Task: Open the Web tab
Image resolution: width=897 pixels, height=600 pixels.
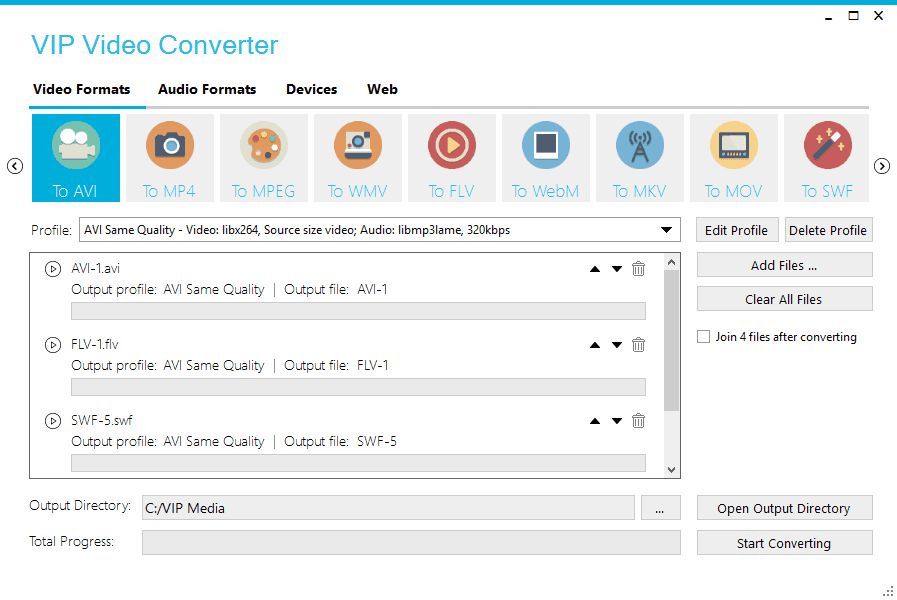Action: [x=382, y=89]
